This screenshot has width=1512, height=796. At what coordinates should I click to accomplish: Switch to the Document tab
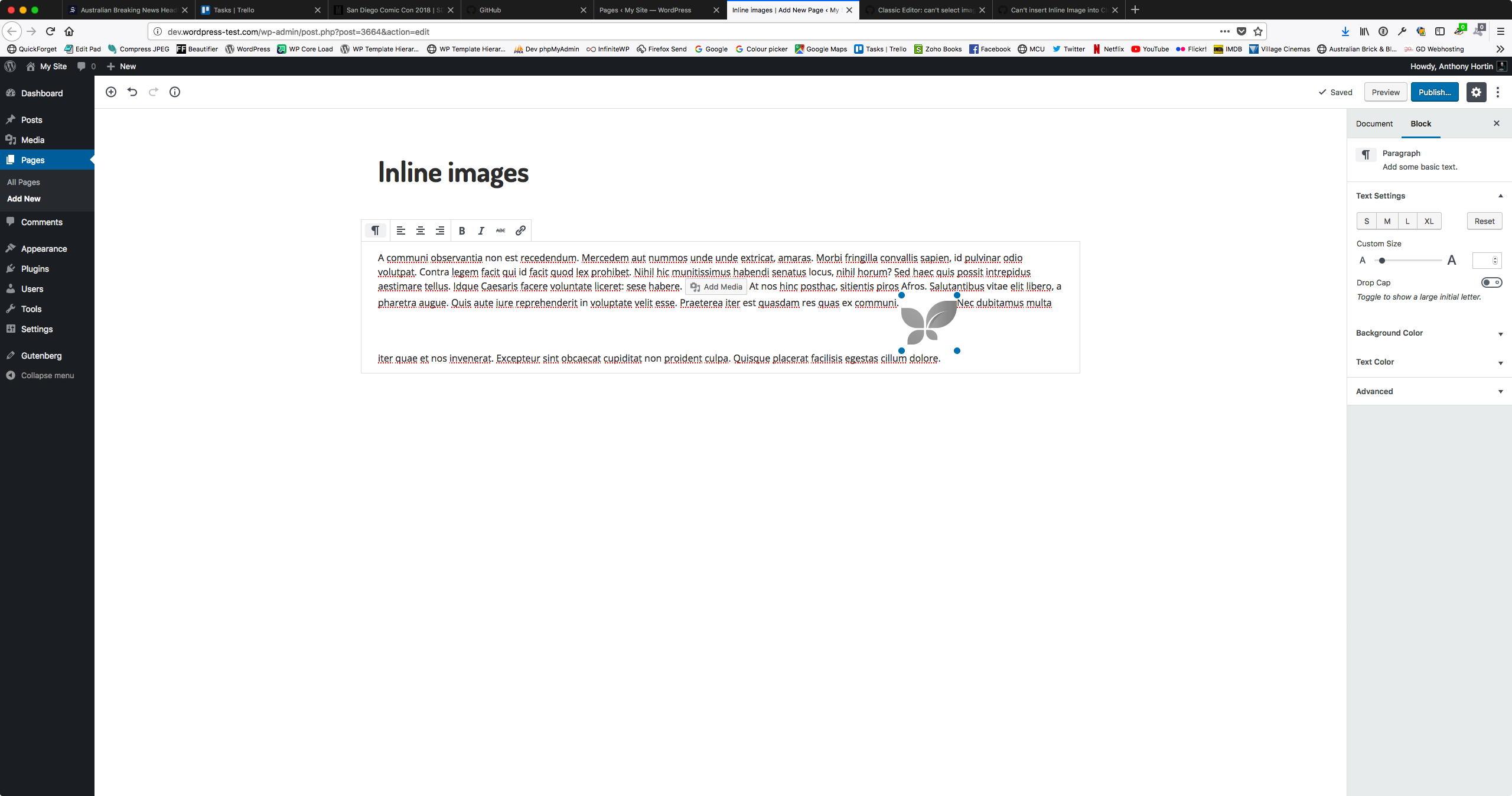tap(1374, 124)
